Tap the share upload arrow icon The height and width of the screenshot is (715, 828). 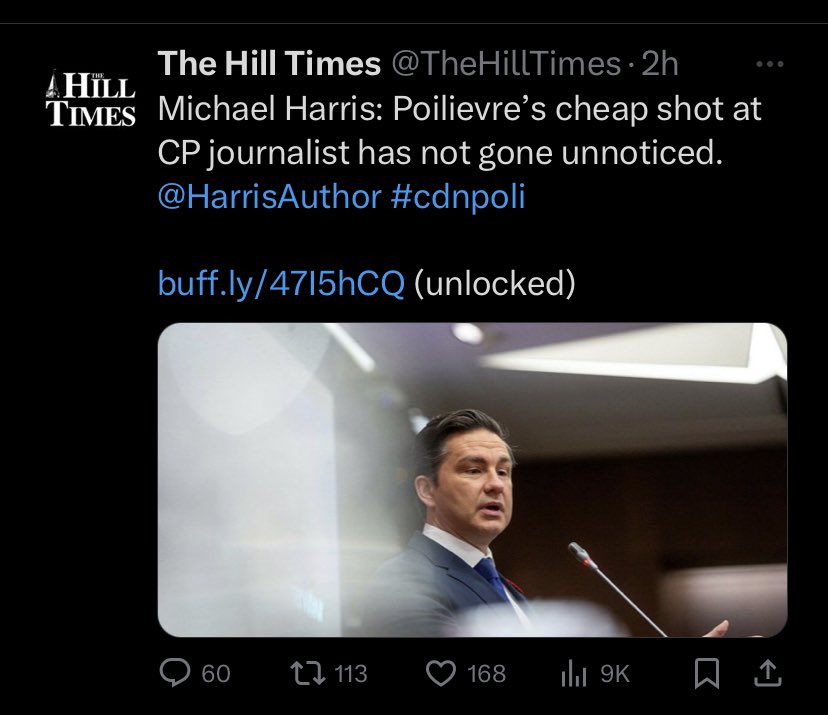click(x=769, y=673)
